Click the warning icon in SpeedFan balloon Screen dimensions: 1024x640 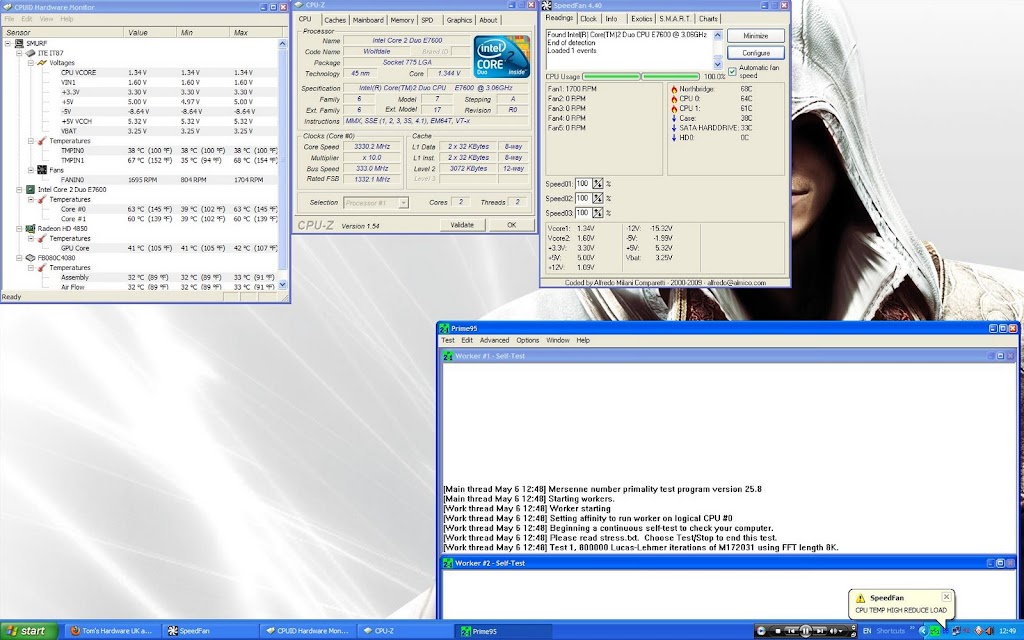[x=860, y=598]
